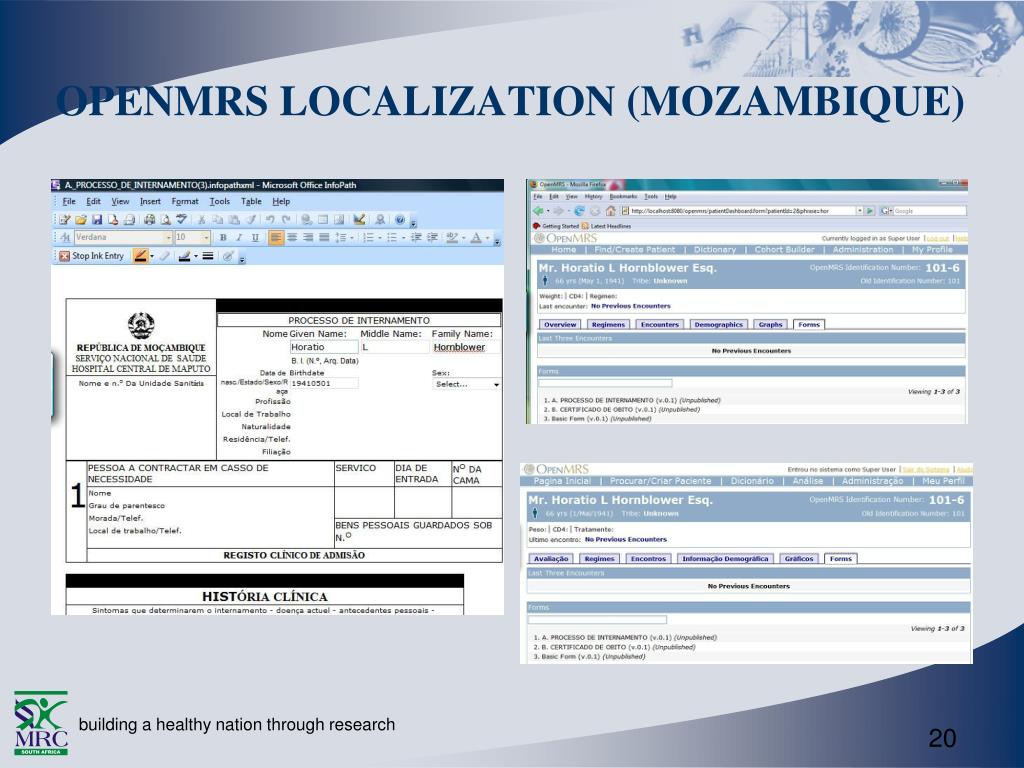Click the Increase Indent icon in InfoPath
The image size is (1024, 768).
pyautogui.click(x=432, y=238)
